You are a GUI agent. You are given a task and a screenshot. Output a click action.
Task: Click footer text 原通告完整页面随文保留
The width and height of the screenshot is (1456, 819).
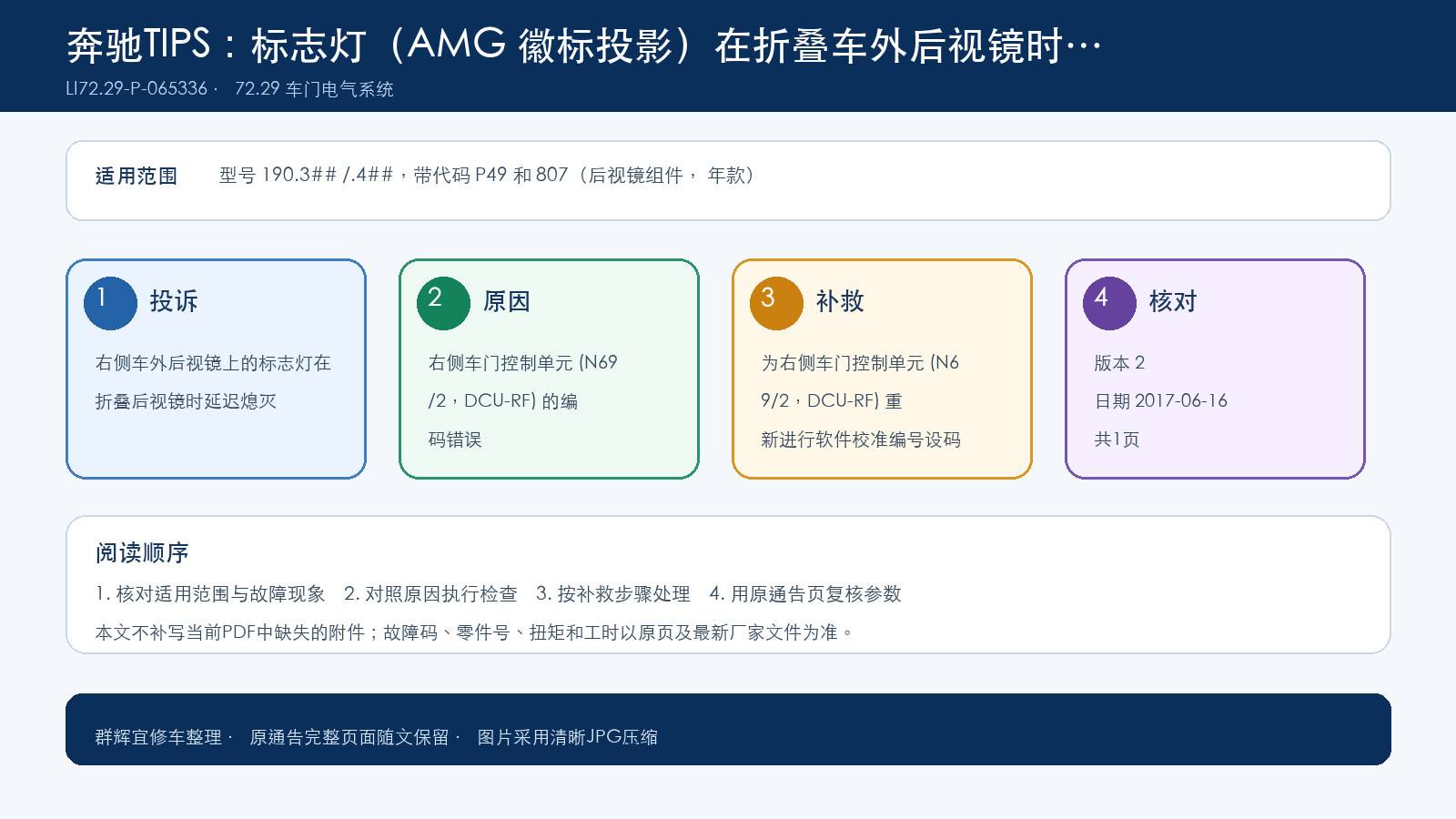click(349, 737)
